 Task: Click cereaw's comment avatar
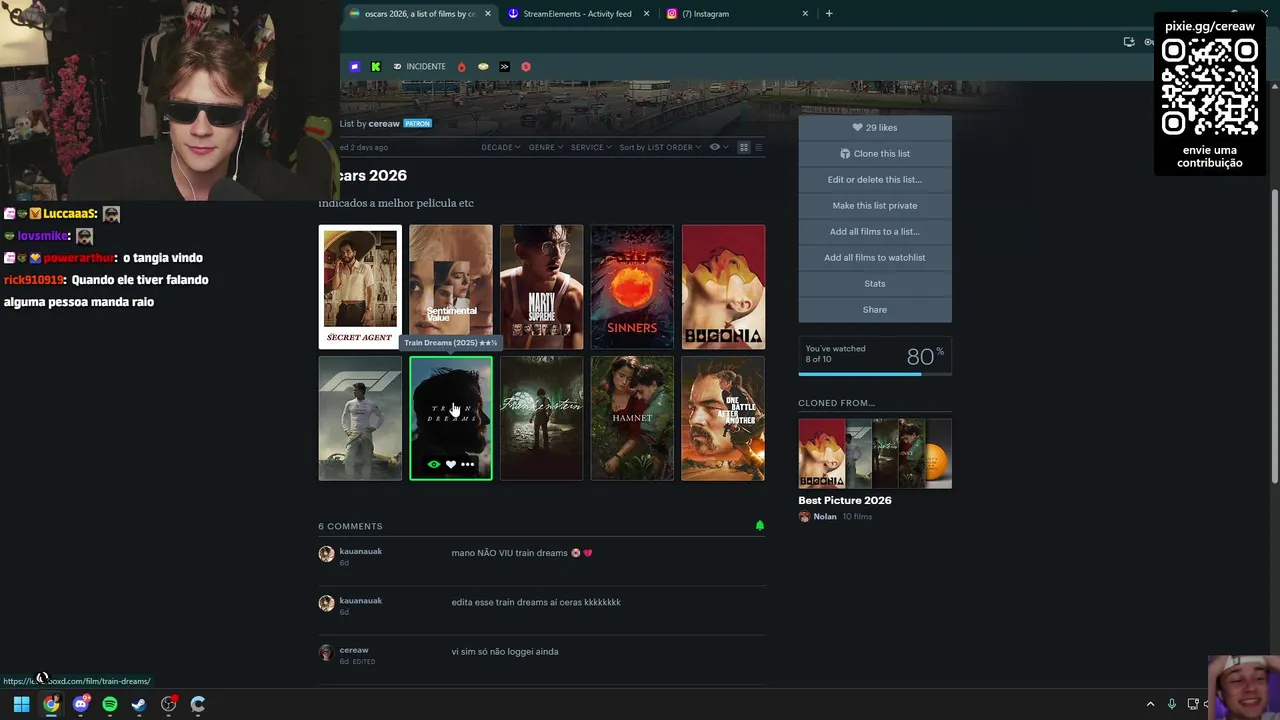(326, 653)
